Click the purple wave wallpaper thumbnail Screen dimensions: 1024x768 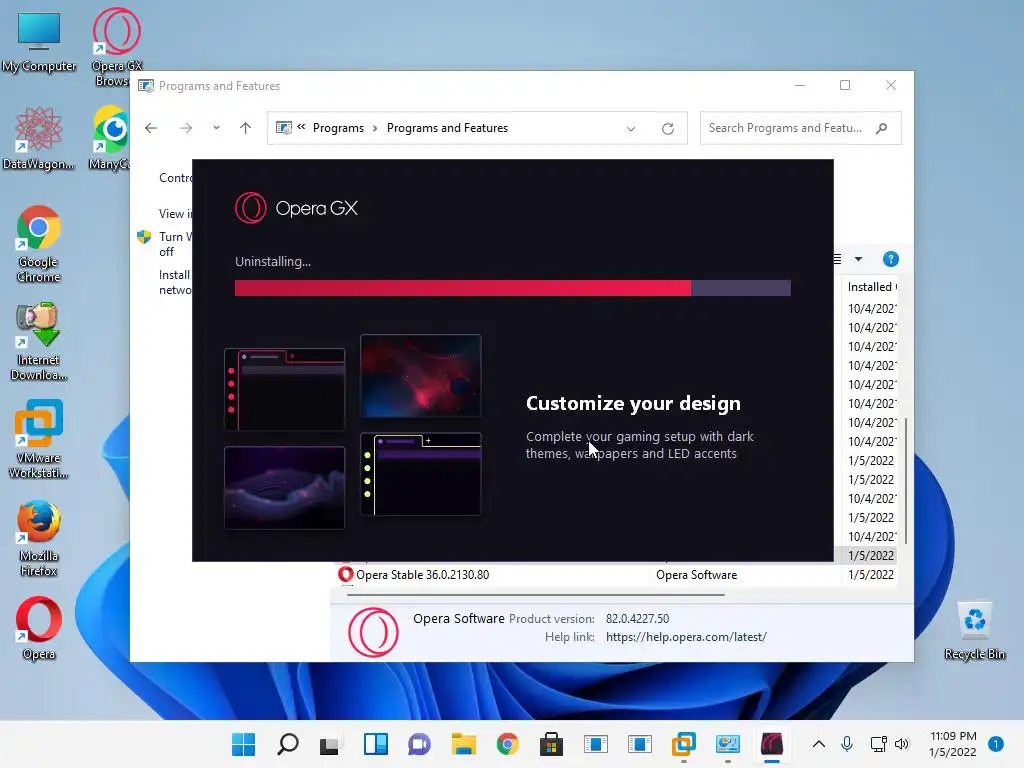coord(284,487)
